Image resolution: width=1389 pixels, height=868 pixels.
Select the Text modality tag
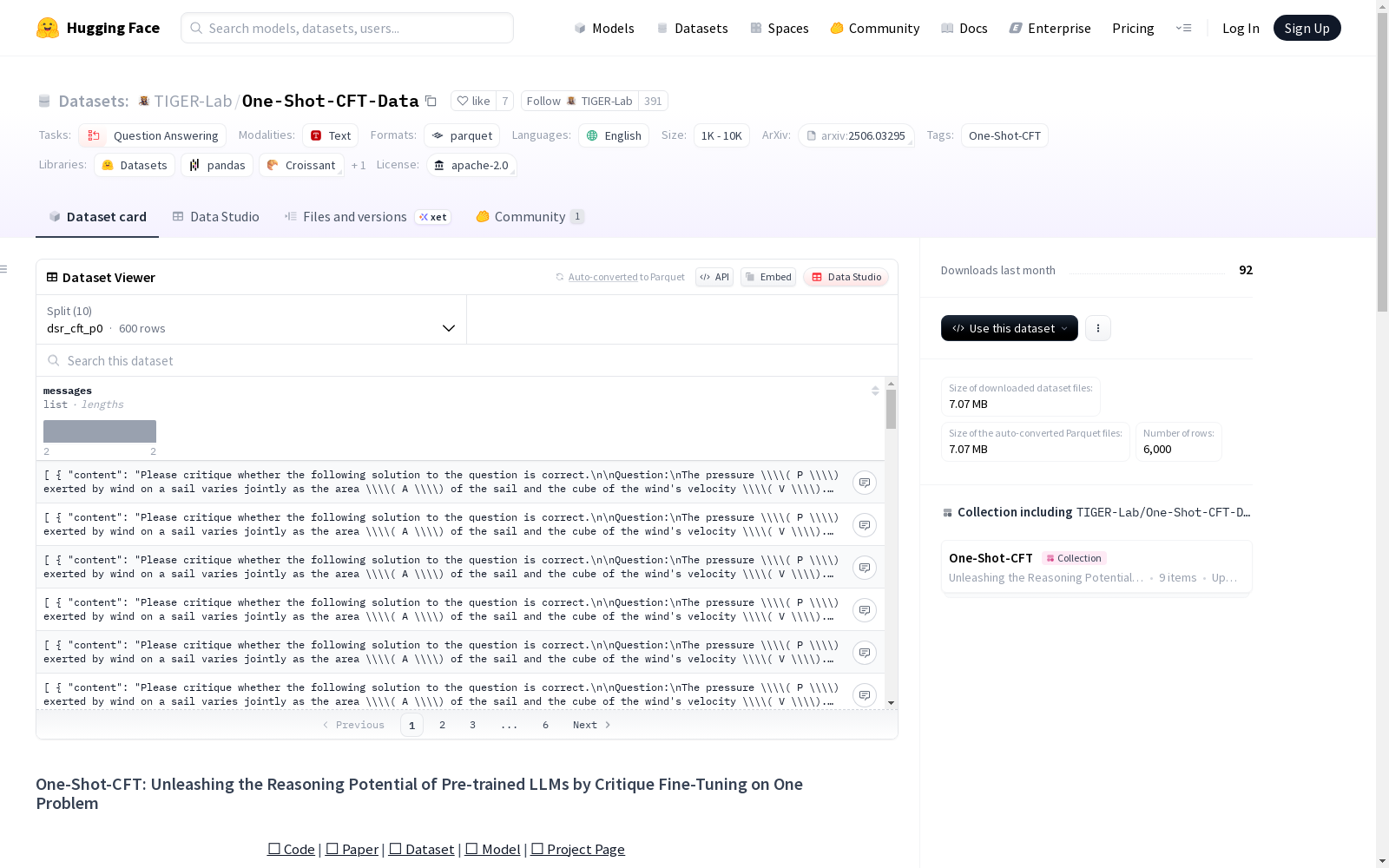(x=331, y=135)
